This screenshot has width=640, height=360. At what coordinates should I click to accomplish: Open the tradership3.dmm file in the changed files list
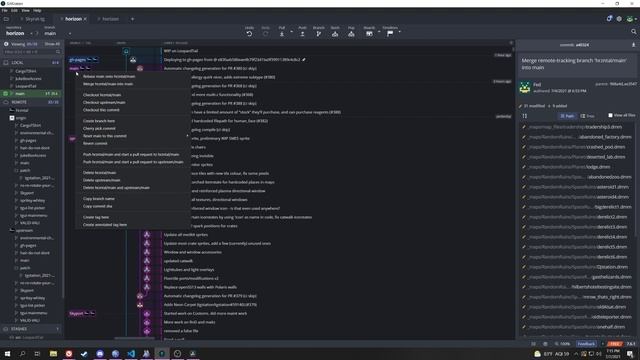(577, 127)
